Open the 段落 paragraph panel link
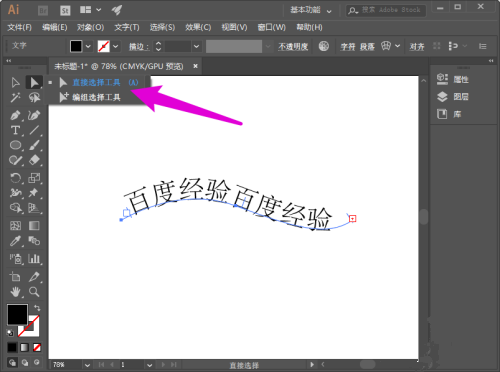The width and height of the screenshot is (500, 372). pyautogui.click(x=367, y=47)
